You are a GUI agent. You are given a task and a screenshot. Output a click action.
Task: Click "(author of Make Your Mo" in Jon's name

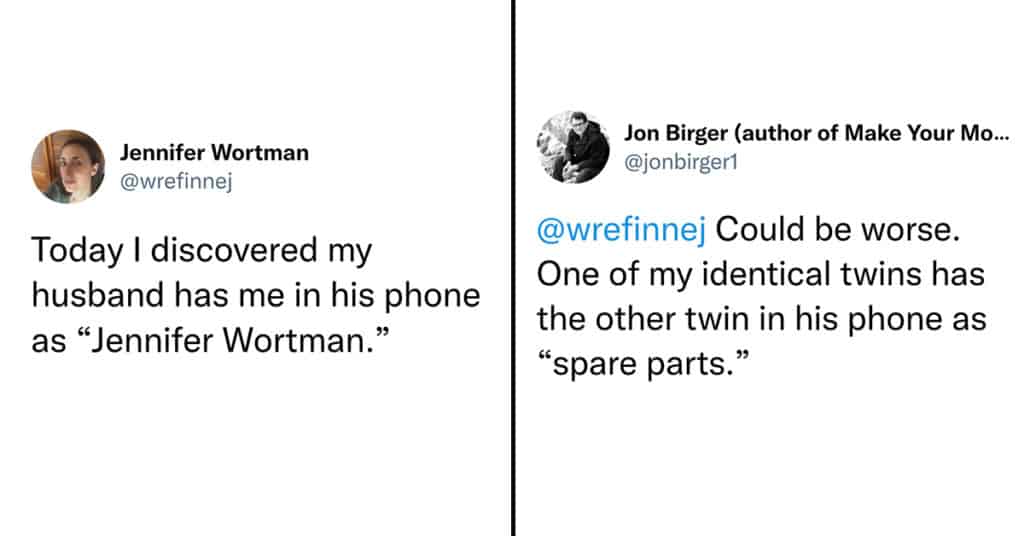[849, 134]
